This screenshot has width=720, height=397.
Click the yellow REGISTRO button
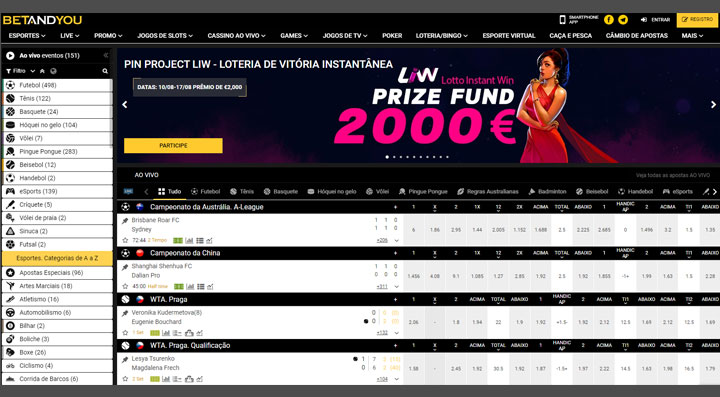697,20
